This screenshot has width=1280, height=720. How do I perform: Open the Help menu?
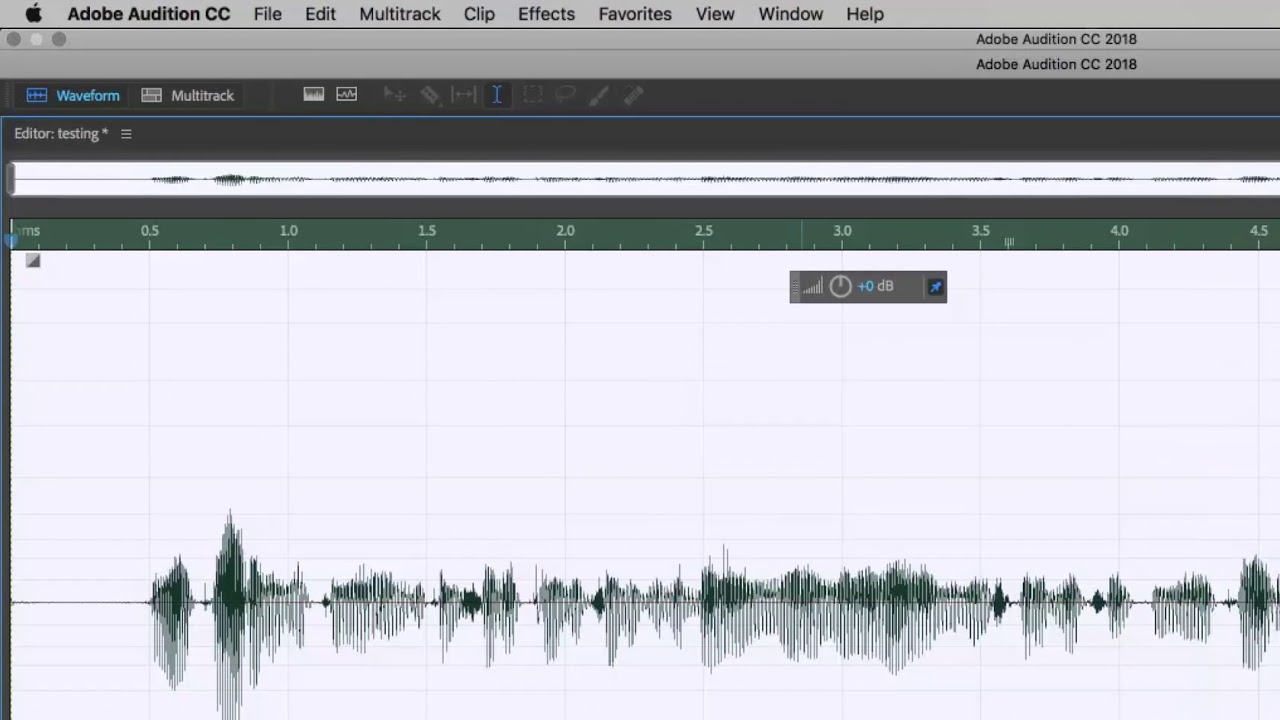865,14
